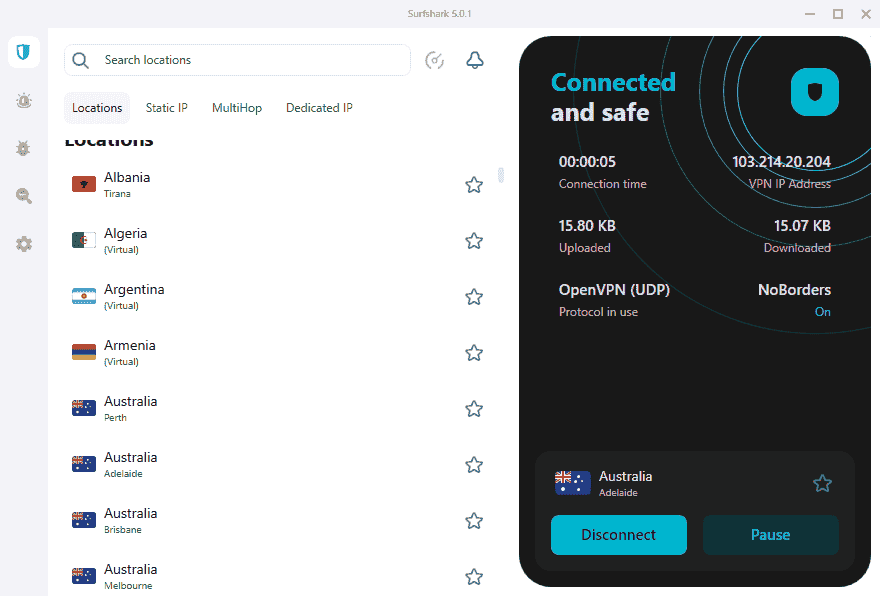Click the Australia Perth flag icon

click(84, 408)
